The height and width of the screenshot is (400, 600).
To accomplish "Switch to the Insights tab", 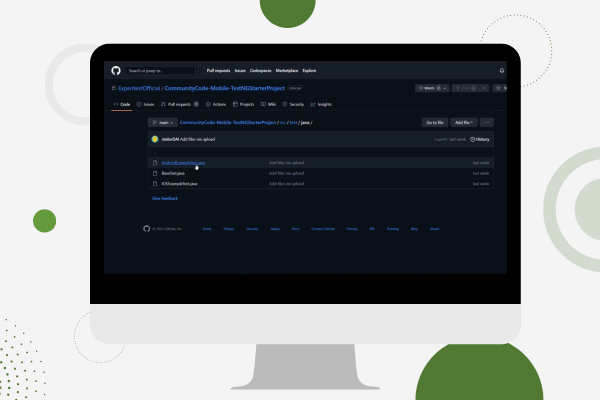I will pyautogui.click(x=321, y=104).
